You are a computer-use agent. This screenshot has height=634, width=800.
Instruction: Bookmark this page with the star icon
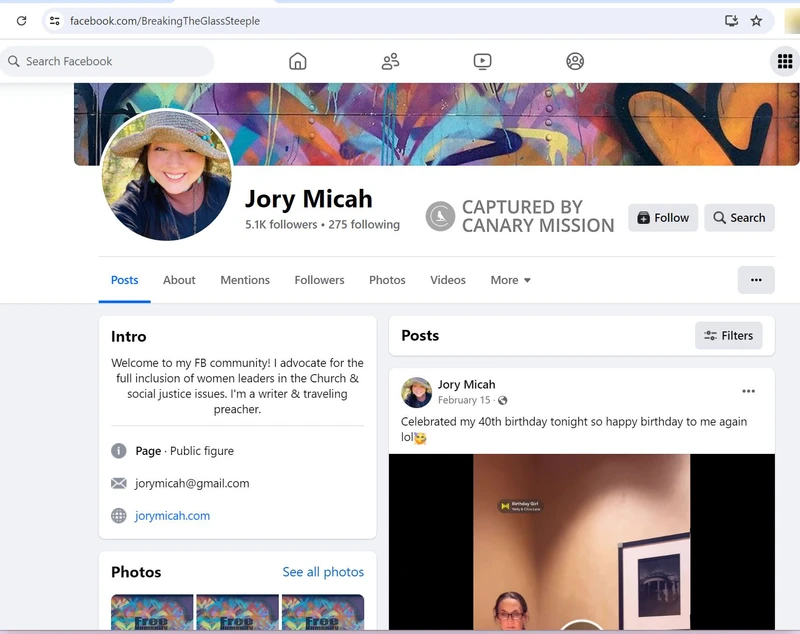[x=756, y=21]
